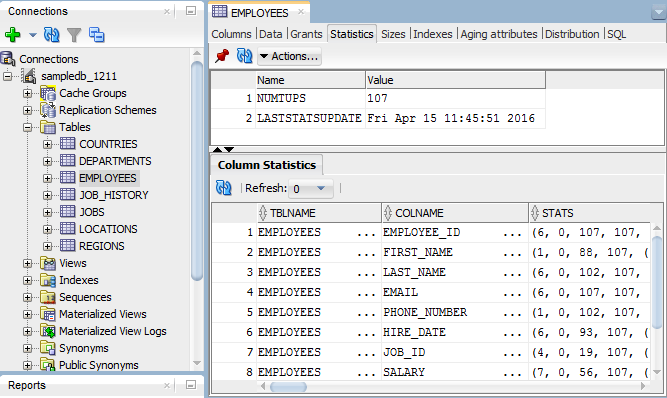The width and height of the screenshot is (667, 398).
Task: Select the LOCATIONS table in tree
Action: click(x=108, y=229)
